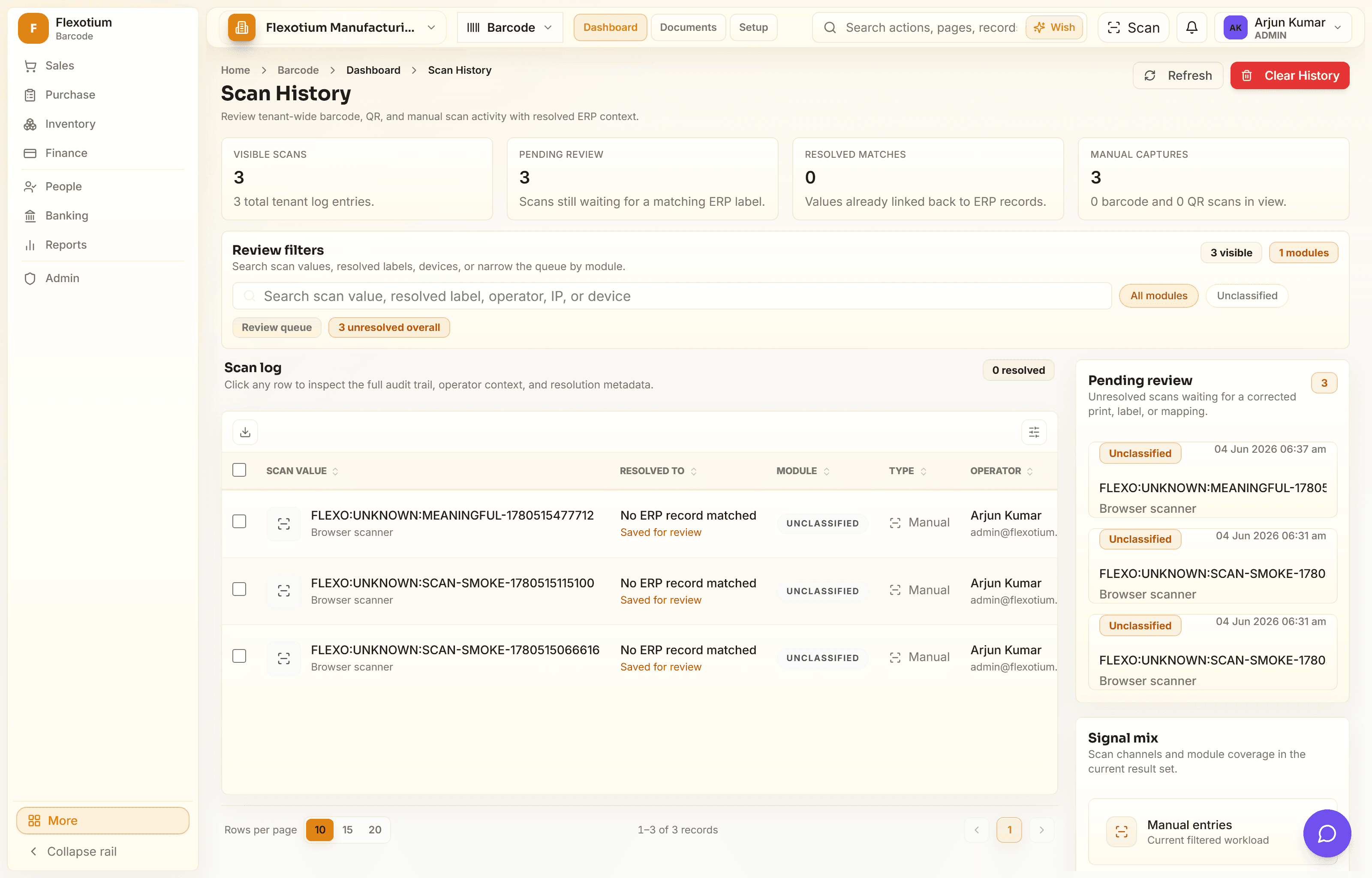Open People section in sidebar
The height and width of the screenshot is (878, 1372).
(102, 186)
